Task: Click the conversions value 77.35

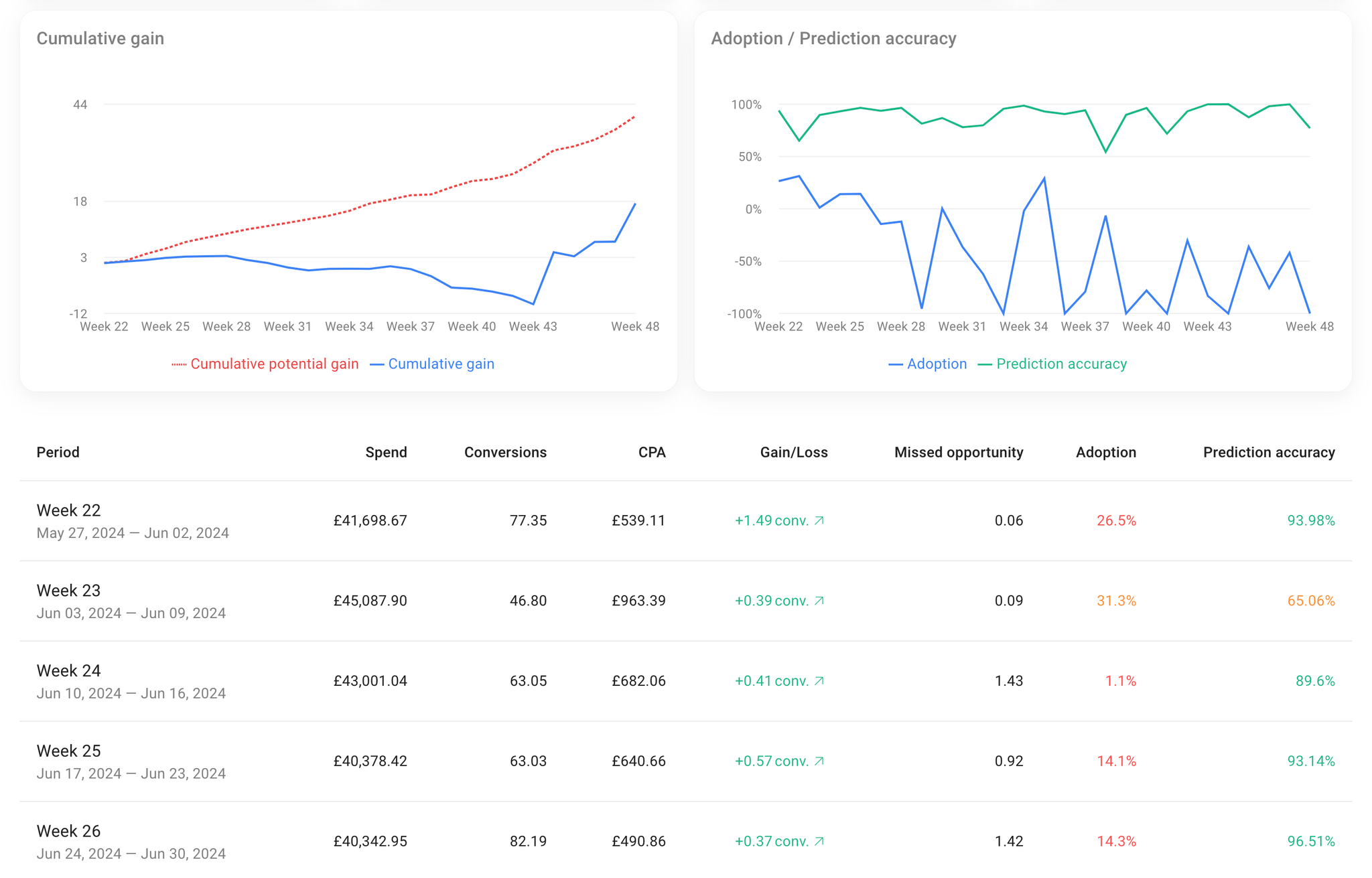Action: tap(528, 520)
